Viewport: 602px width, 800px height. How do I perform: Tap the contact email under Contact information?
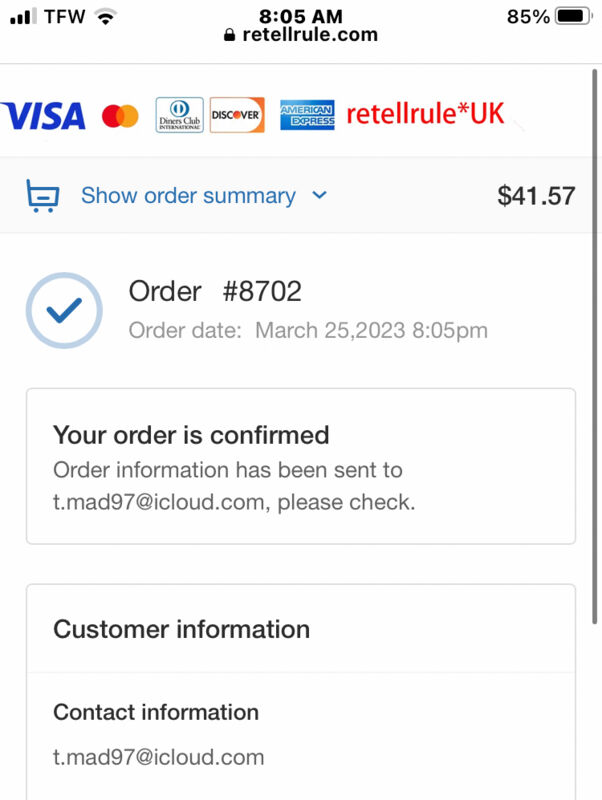coord(158,757)
